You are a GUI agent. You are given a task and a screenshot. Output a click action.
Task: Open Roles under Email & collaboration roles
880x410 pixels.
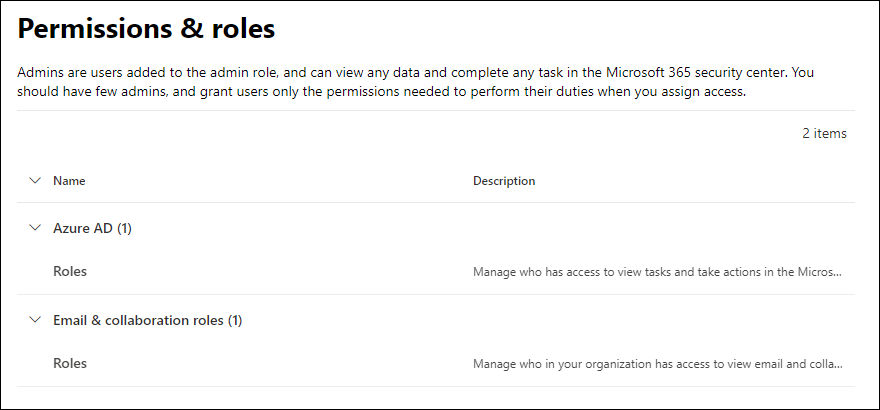pos(70,363)
